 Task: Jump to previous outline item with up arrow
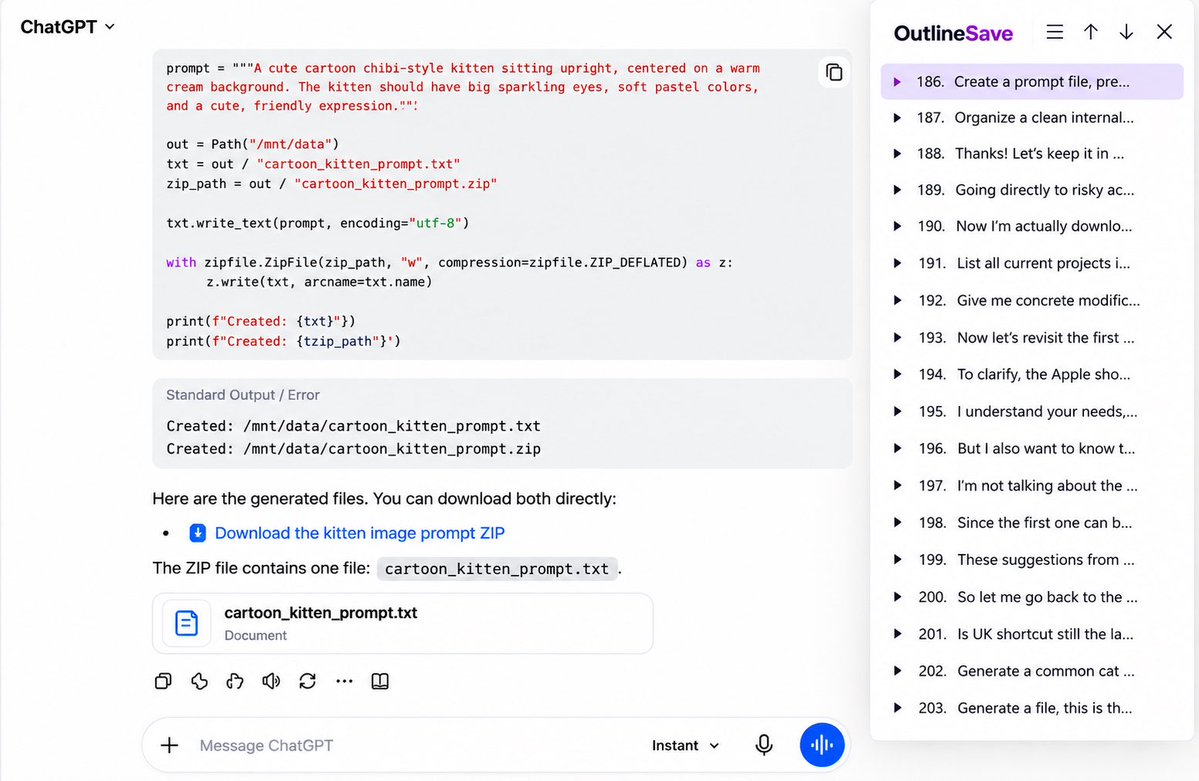pos(1090,32)
